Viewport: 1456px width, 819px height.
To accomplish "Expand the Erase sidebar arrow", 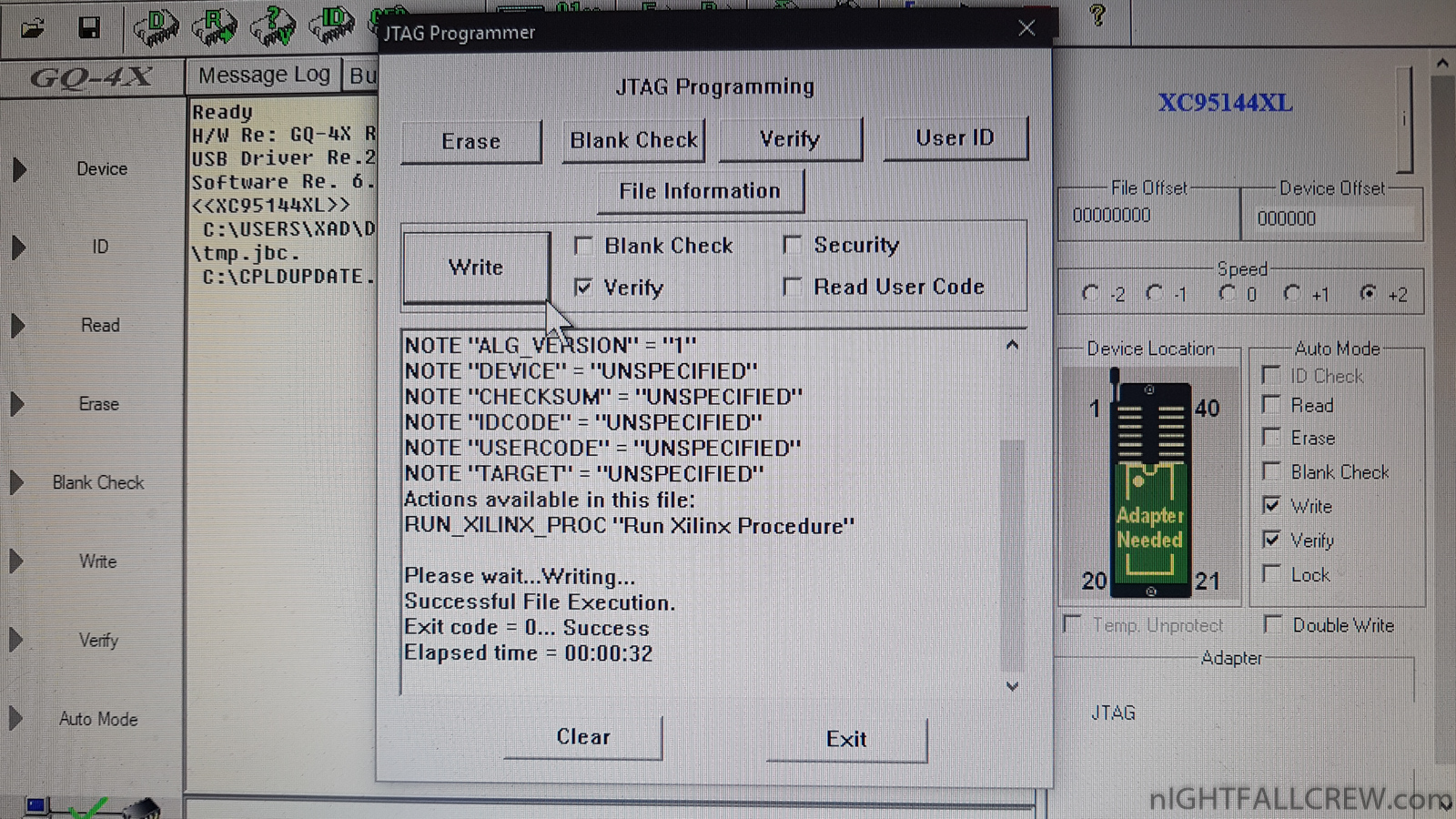I will pos(19,404).
